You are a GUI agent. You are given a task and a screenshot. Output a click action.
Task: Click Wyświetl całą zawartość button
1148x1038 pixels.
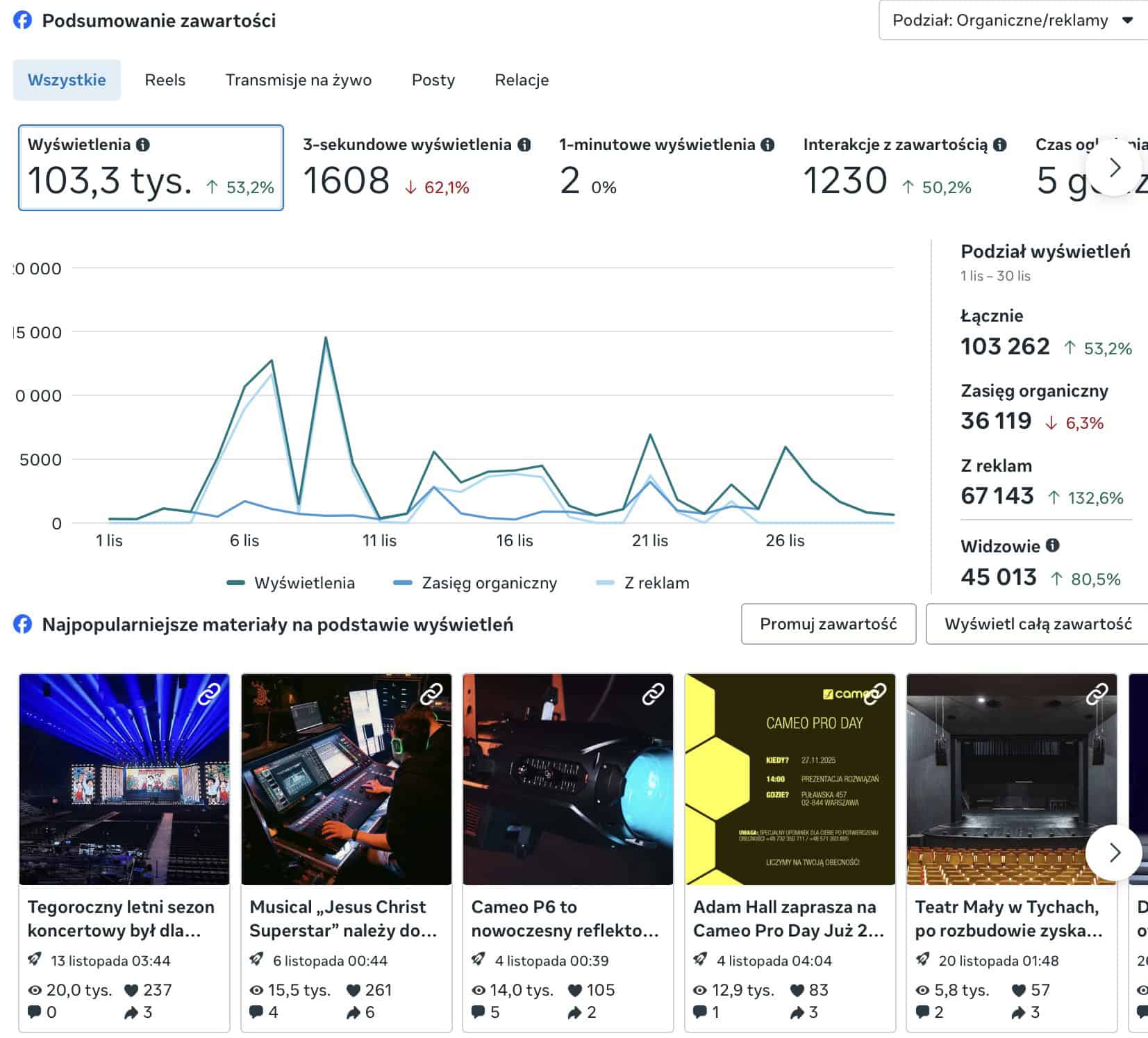pos(1038,624)
